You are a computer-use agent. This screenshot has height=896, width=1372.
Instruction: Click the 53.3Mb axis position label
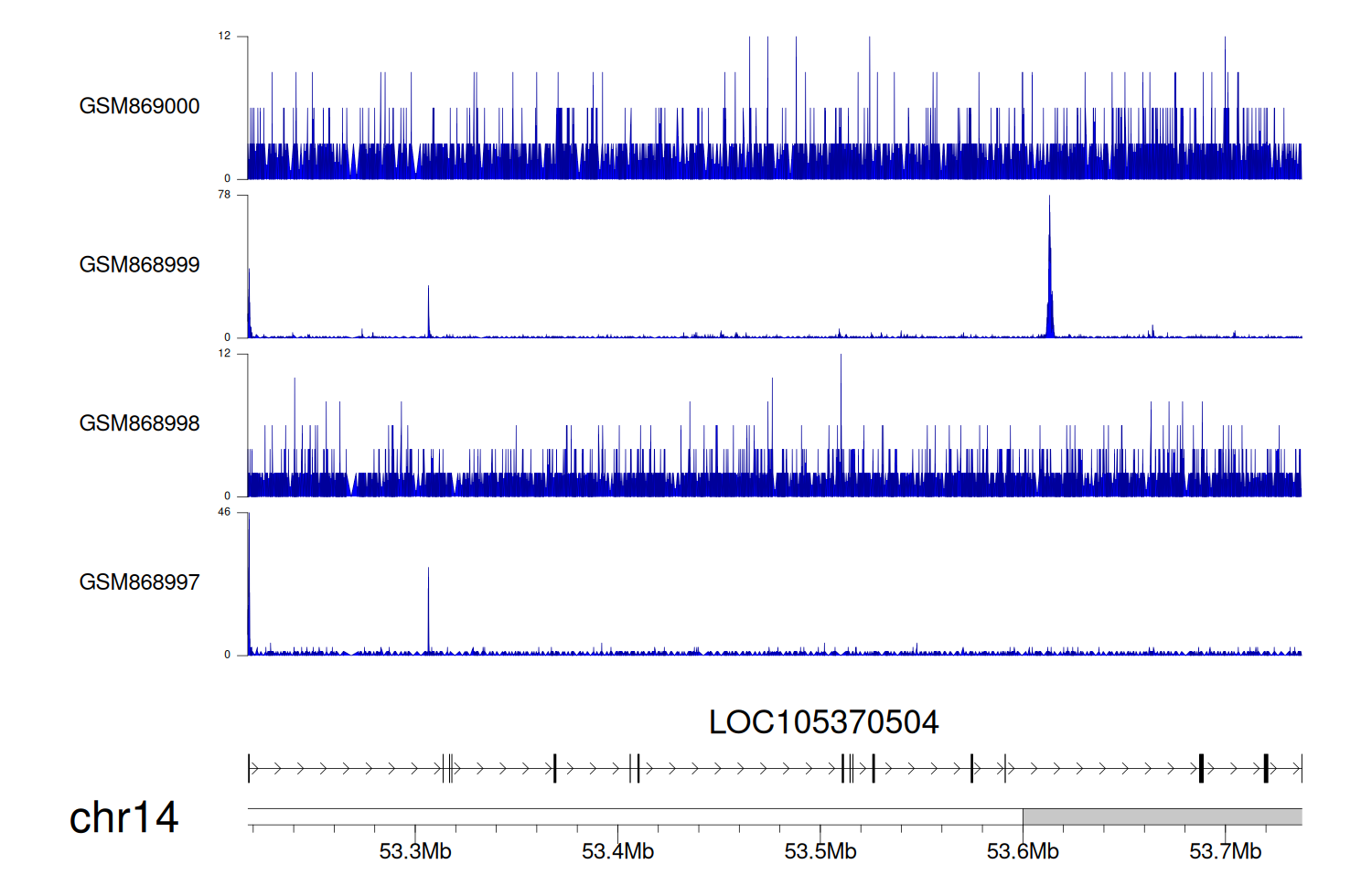[x=415, y=852]
